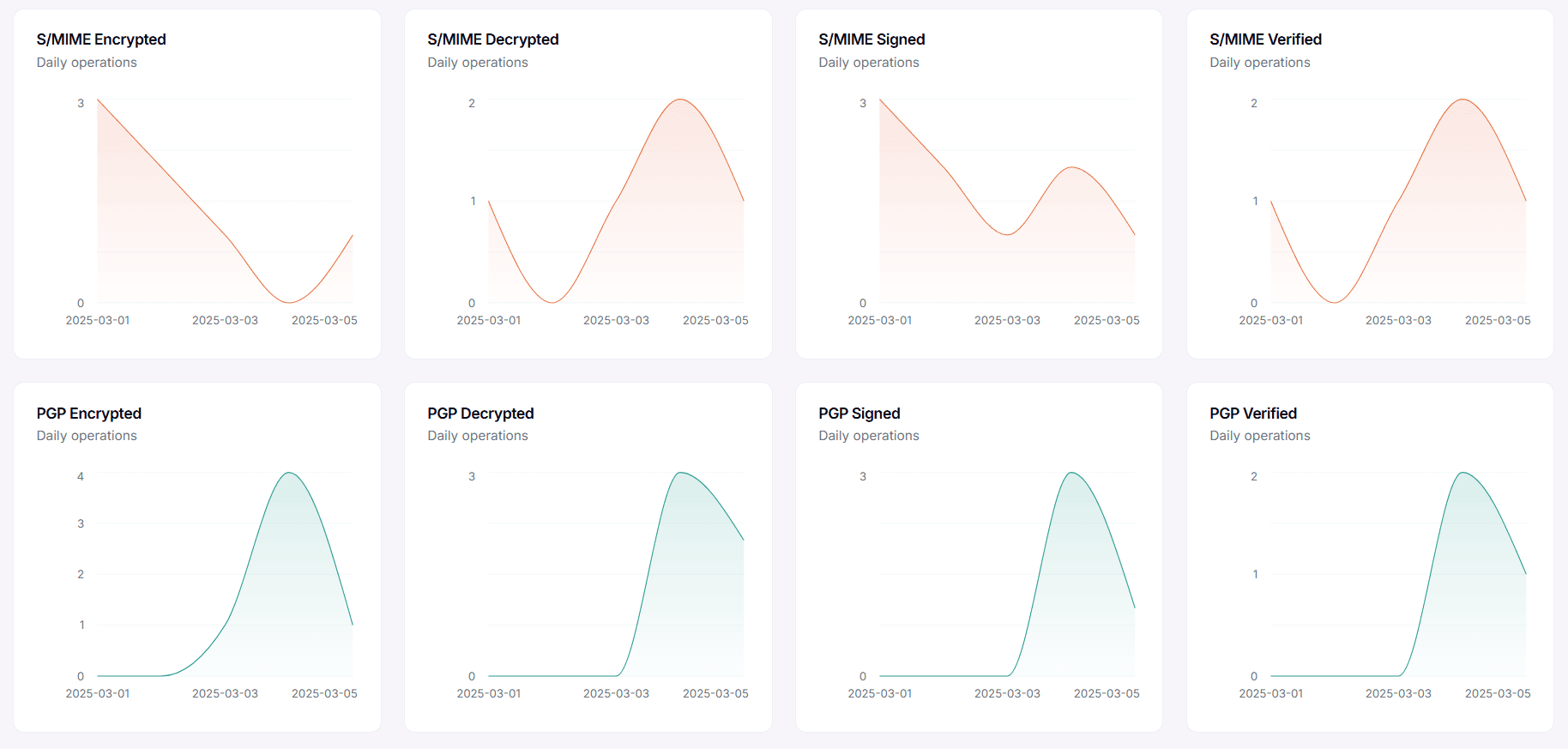Click 2025-03-03 label under S/MIME Signed chart
This screenshot has width=1568, height=749.
(1007, 320)
